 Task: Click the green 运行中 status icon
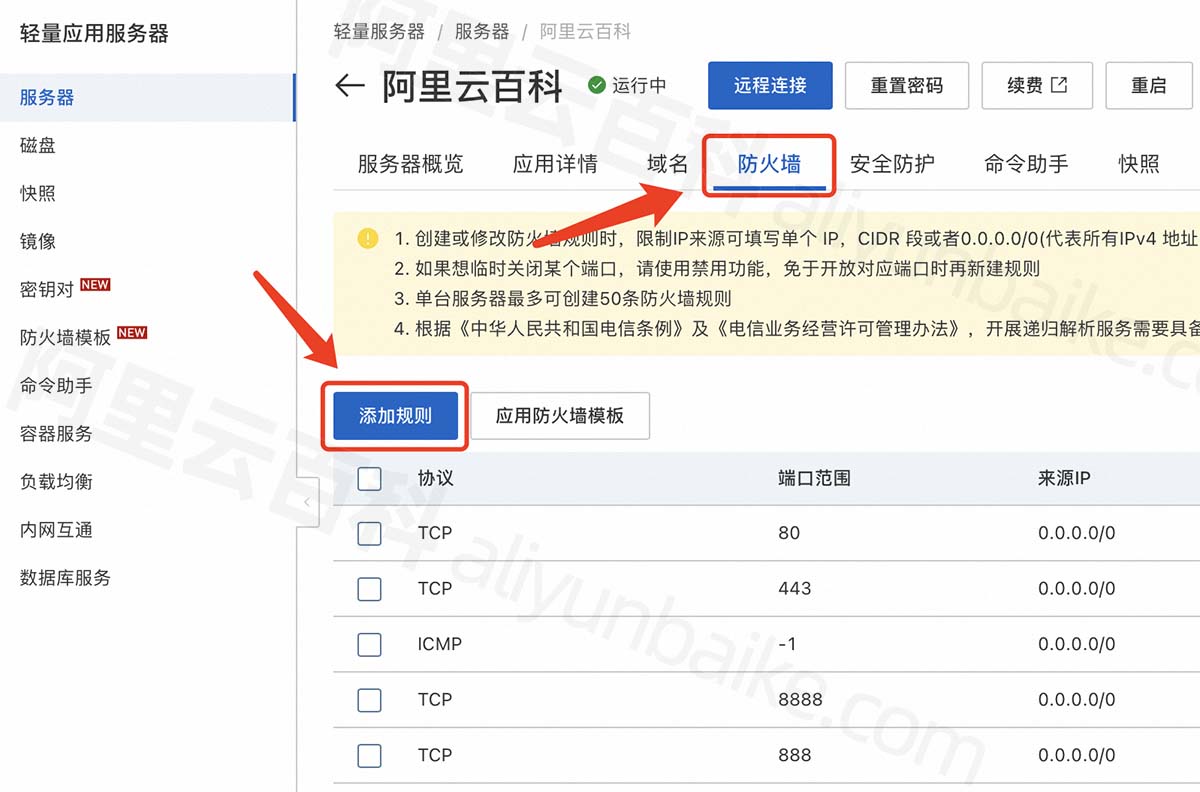(597, 85)
